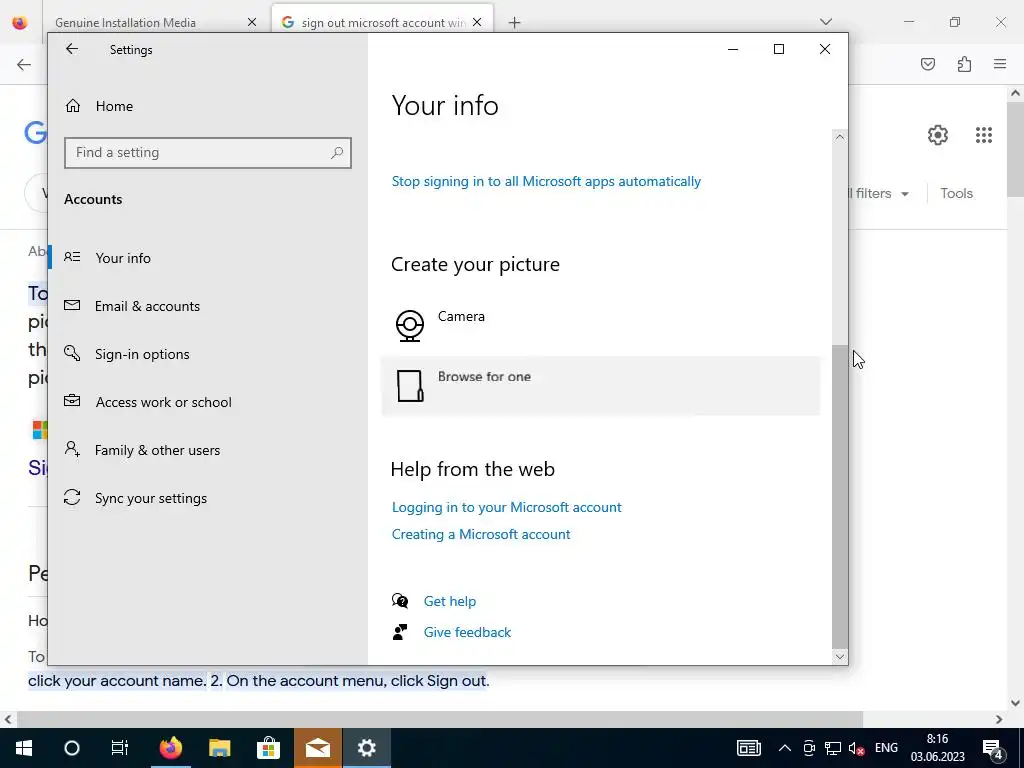Open Firefox extensions puzzle icon

click(x=964, y=64)
